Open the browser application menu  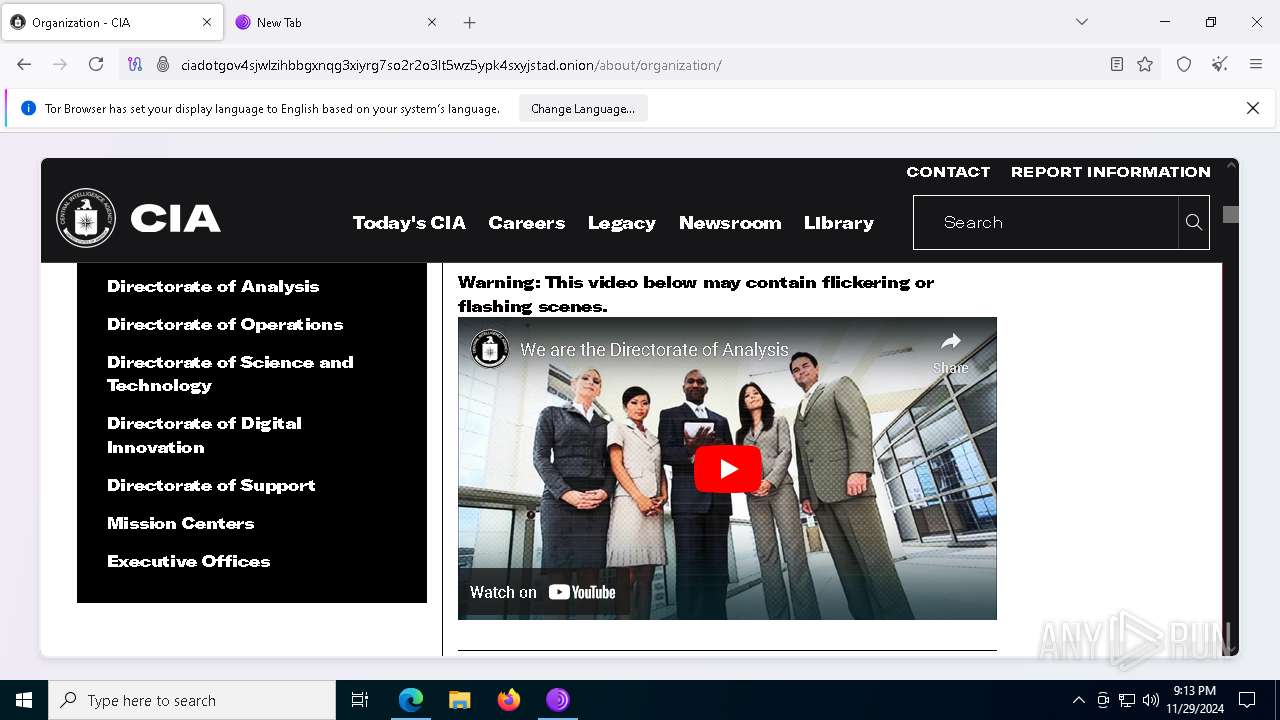(x=1256, y=64)
